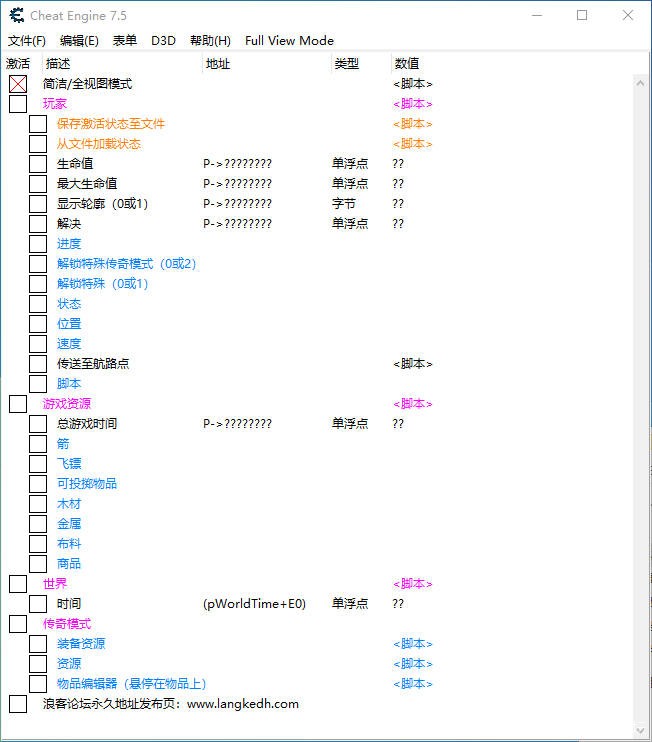The height and width of the screenshot is (742, 652).
Task: Check the 进度 group checkbox
Action: click(38, 244)
